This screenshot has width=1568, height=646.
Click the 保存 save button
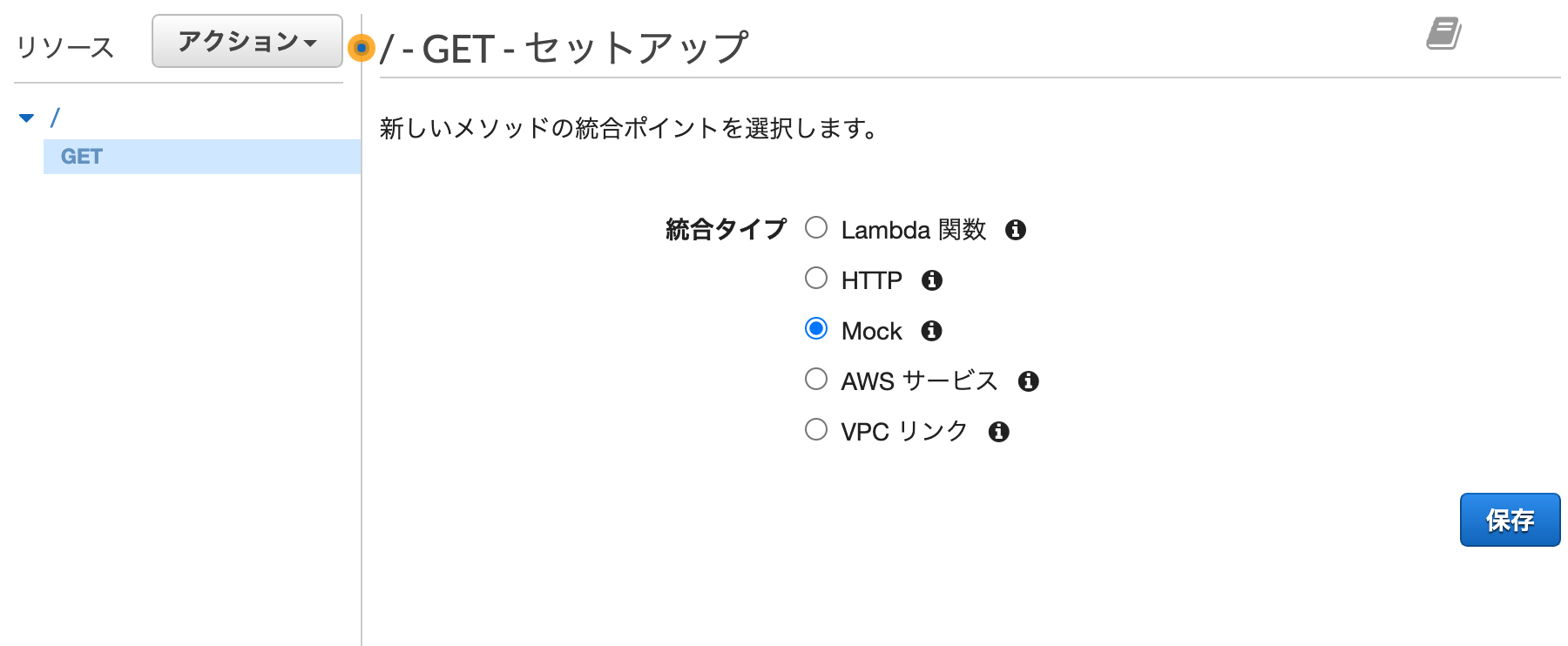pyautogui.click(x=1511, y=521)
